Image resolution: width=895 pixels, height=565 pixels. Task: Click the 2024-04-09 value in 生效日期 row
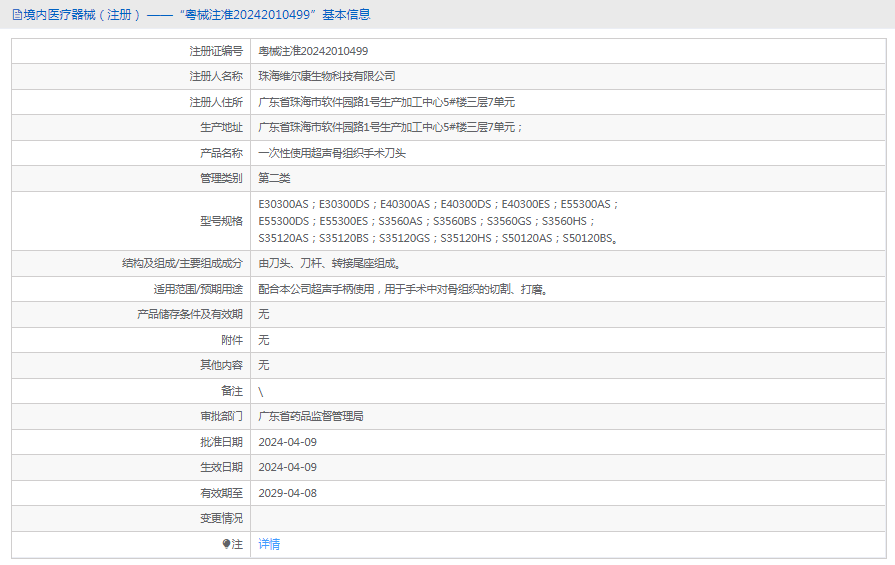pos(287,467)
